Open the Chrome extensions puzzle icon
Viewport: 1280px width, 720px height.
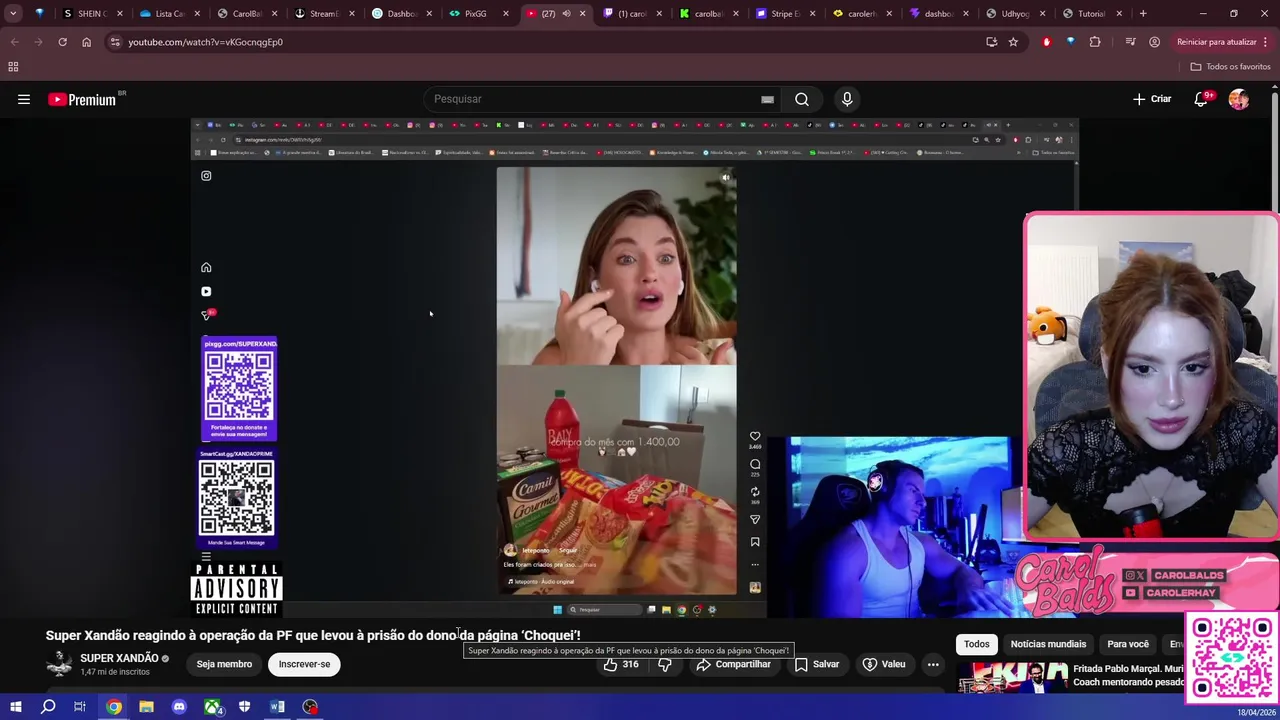pyautogui.click(x=1095, y=42)
